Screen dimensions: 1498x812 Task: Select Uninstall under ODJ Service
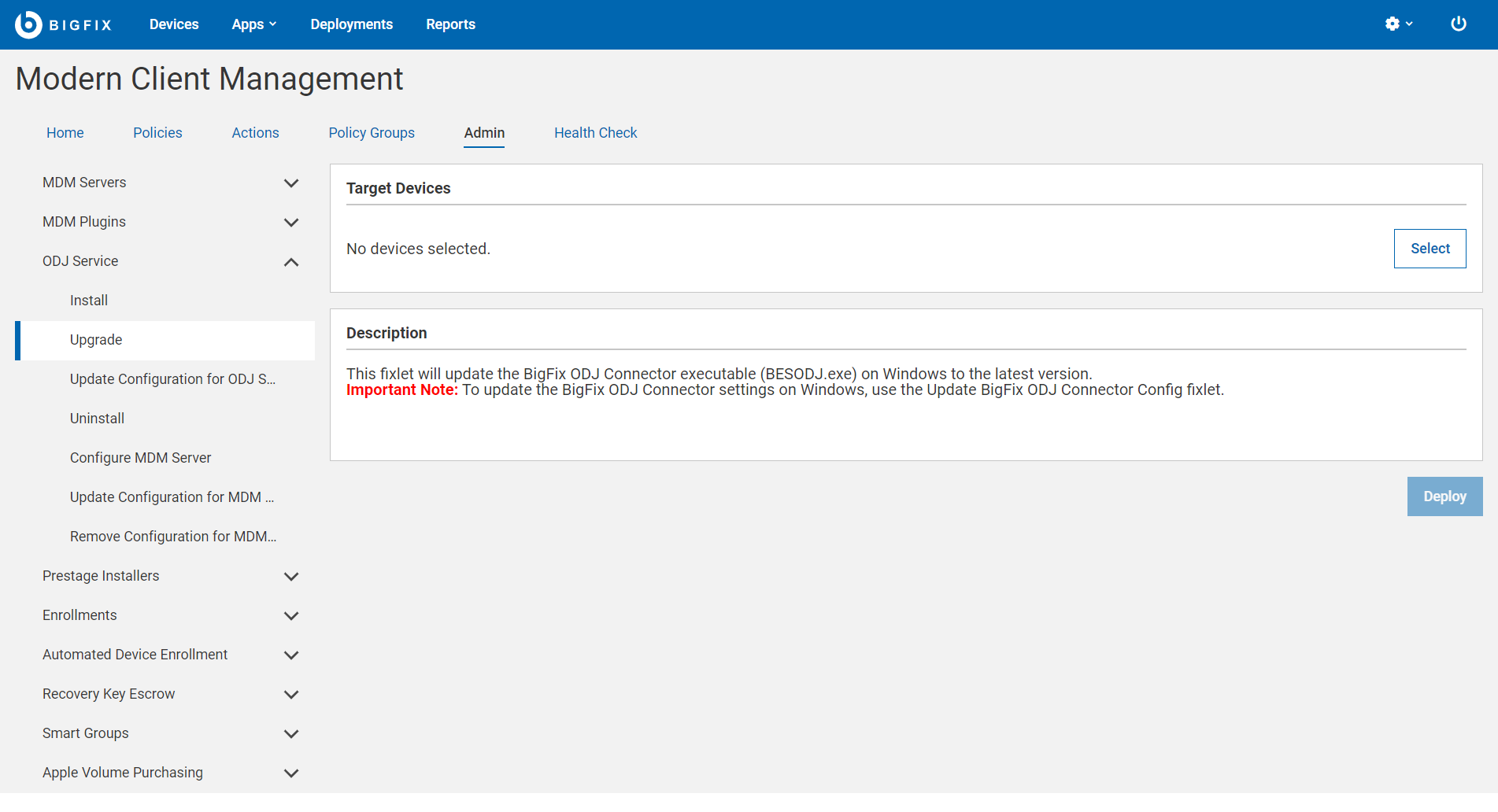[97, 419]
